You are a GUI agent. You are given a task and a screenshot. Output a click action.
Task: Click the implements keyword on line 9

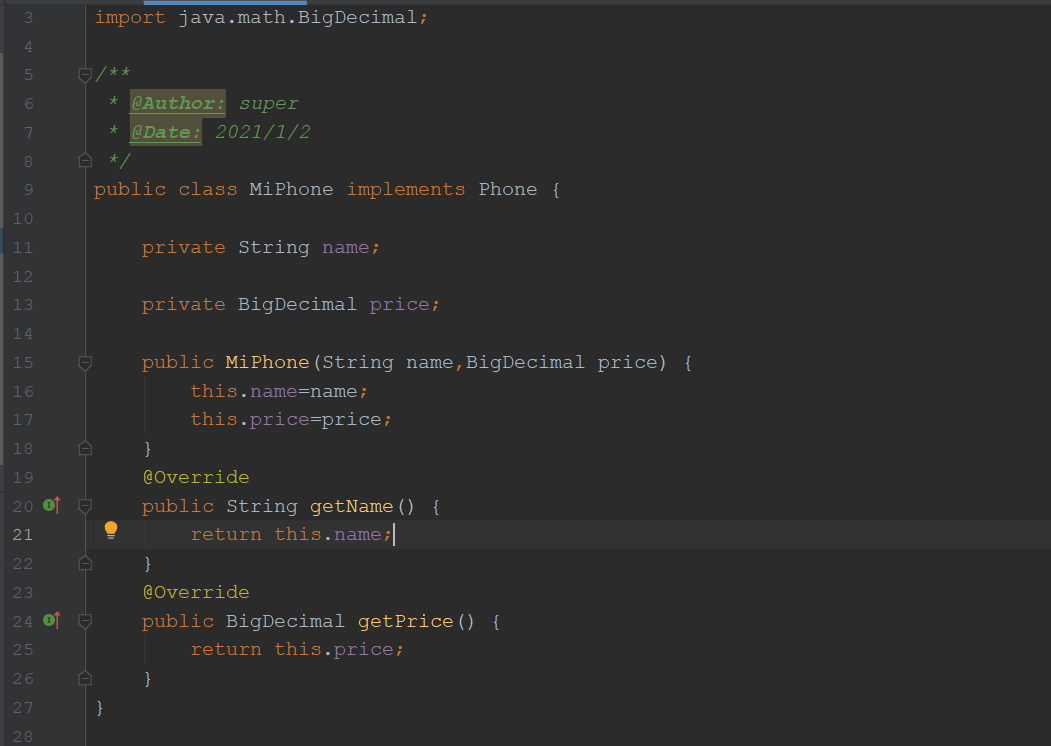tap(406, 190)
